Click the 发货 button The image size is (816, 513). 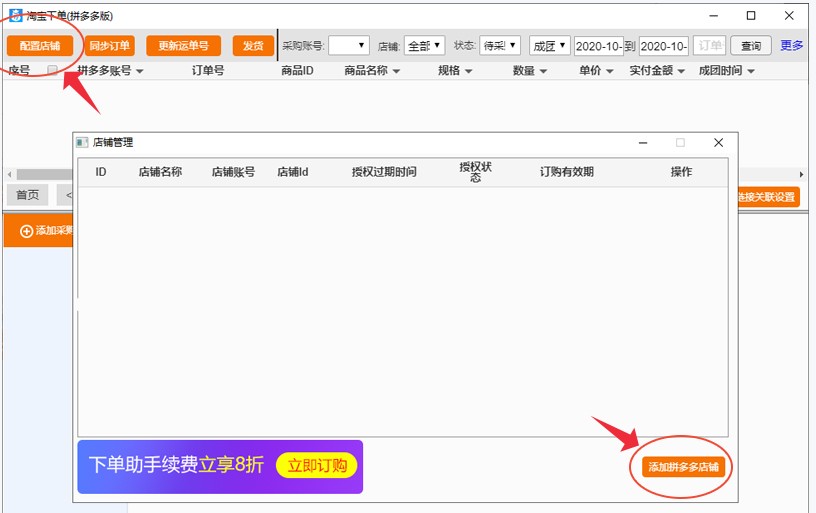[x=253, y=46]
